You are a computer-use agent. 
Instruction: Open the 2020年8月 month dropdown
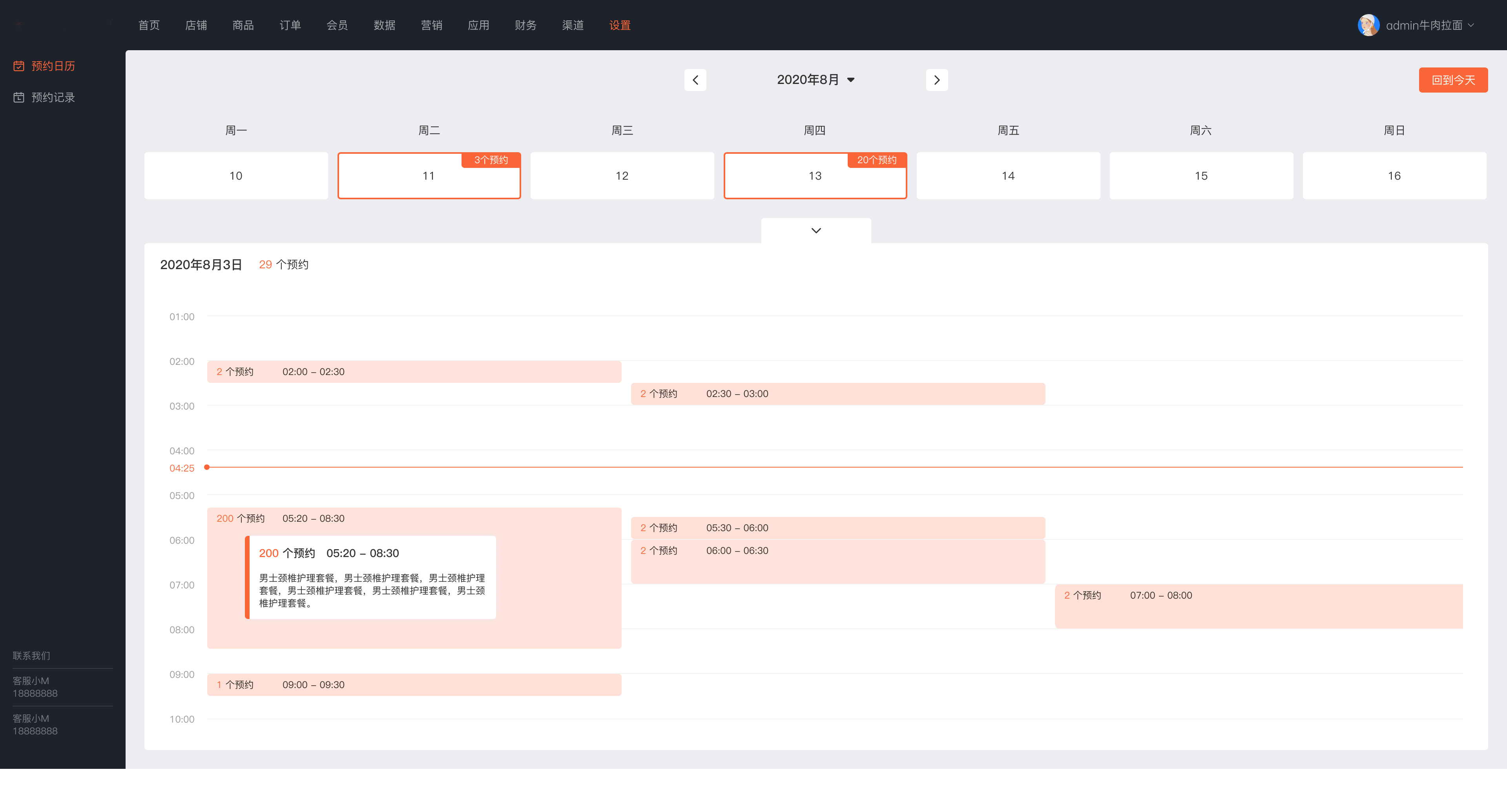816,80
